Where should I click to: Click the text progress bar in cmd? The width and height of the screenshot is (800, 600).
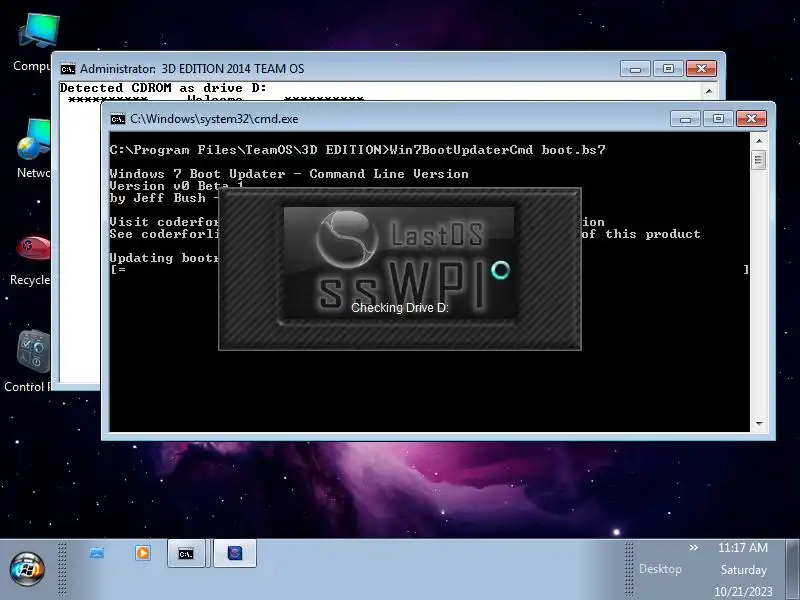pos(430,269)
